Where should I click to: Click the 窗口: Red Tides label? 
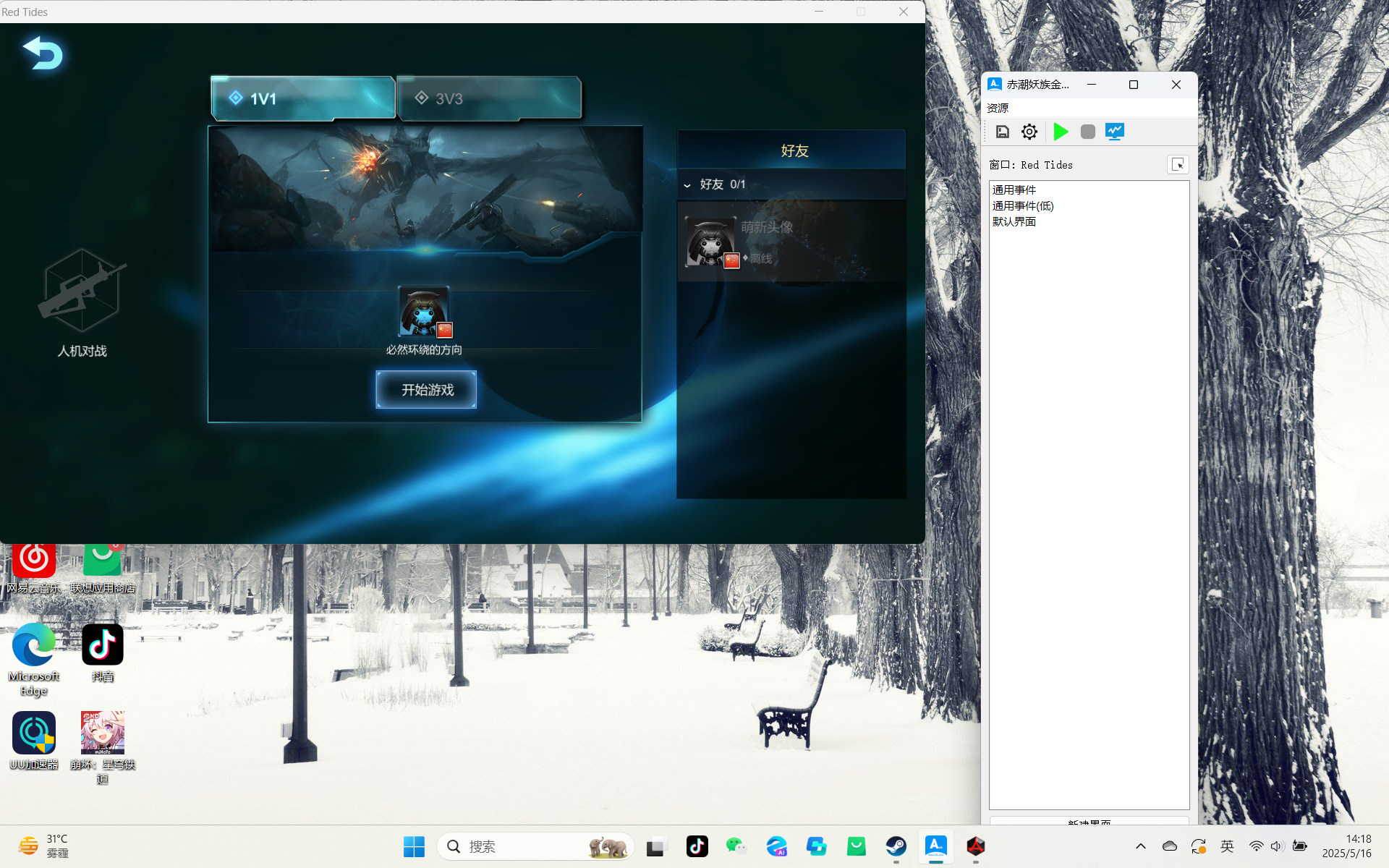tap(1031, 165)
